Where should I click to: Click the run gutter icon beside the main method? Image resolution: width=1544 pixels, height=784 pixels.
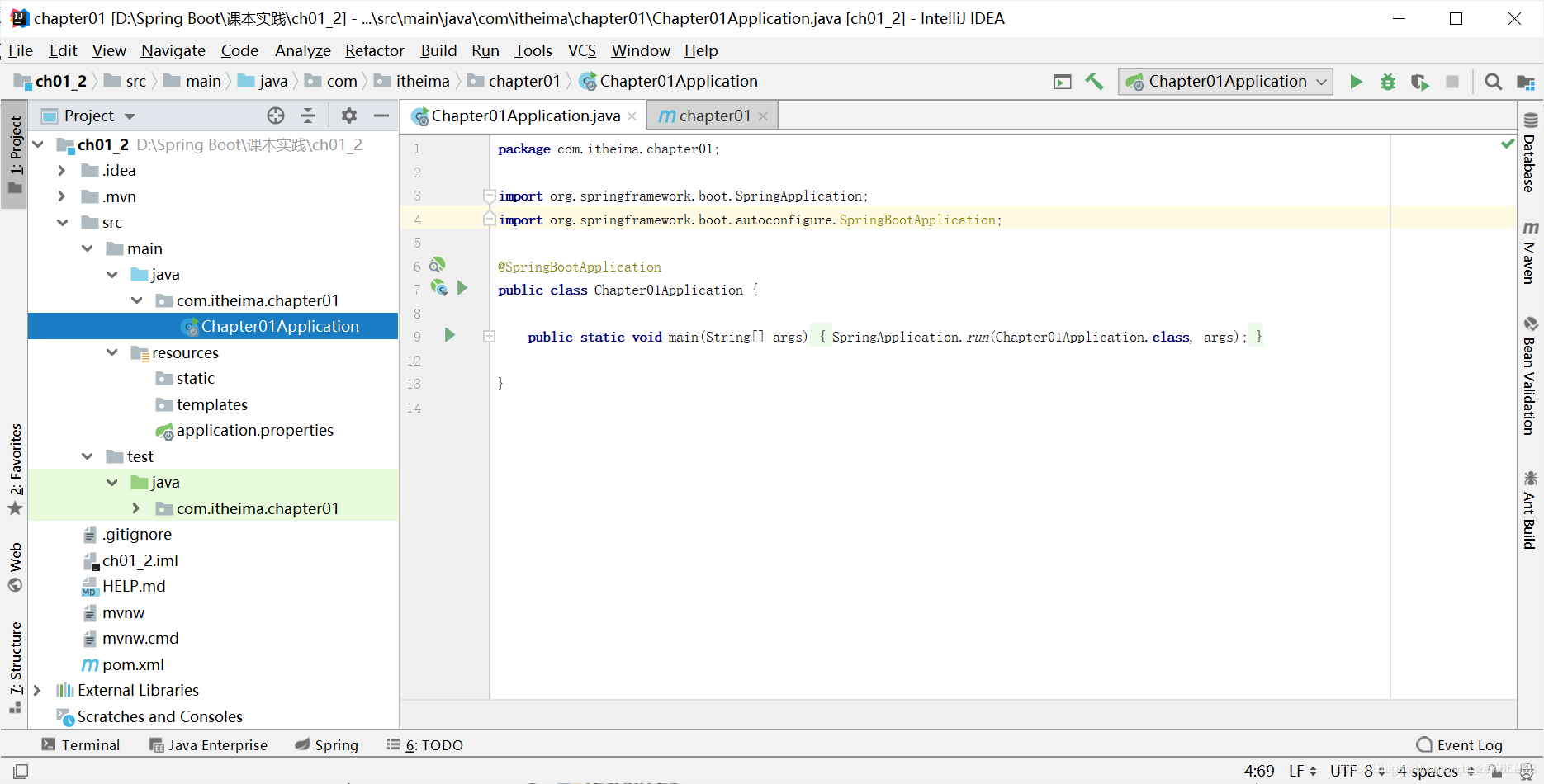pos(450,335)
